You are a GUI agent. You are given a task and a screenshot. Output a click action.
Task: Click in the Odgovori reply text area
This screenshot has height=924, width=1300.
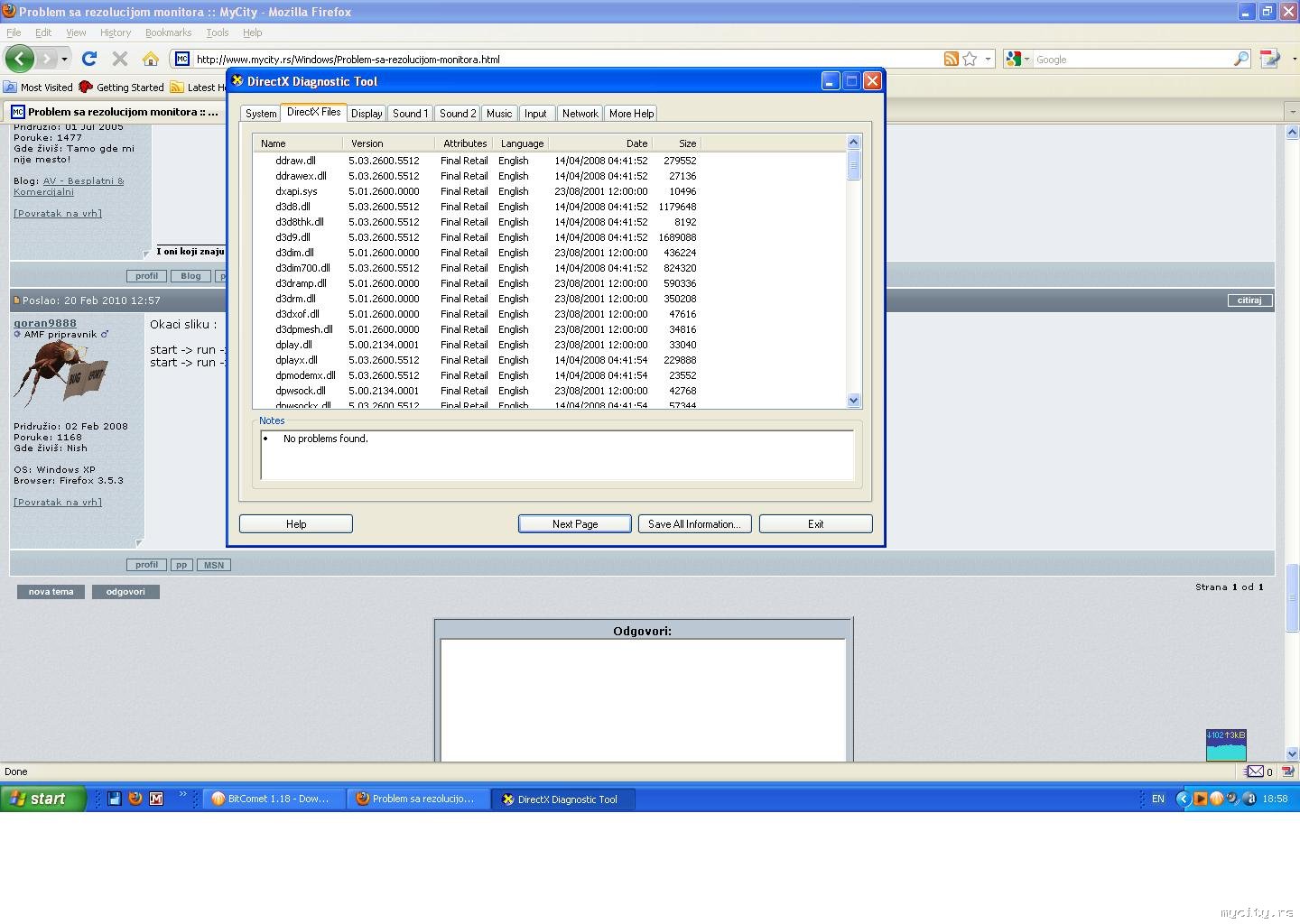[643, 700]
